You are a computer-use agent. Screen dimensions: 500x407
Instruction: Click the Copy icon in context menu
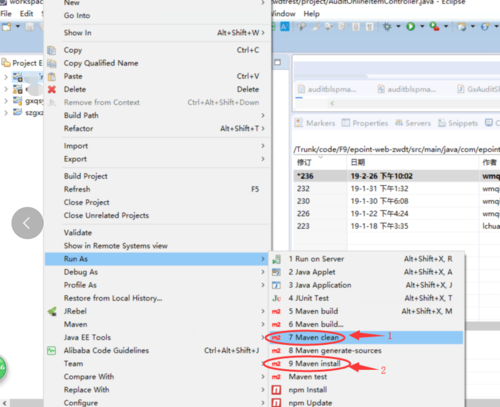[52, 50]
